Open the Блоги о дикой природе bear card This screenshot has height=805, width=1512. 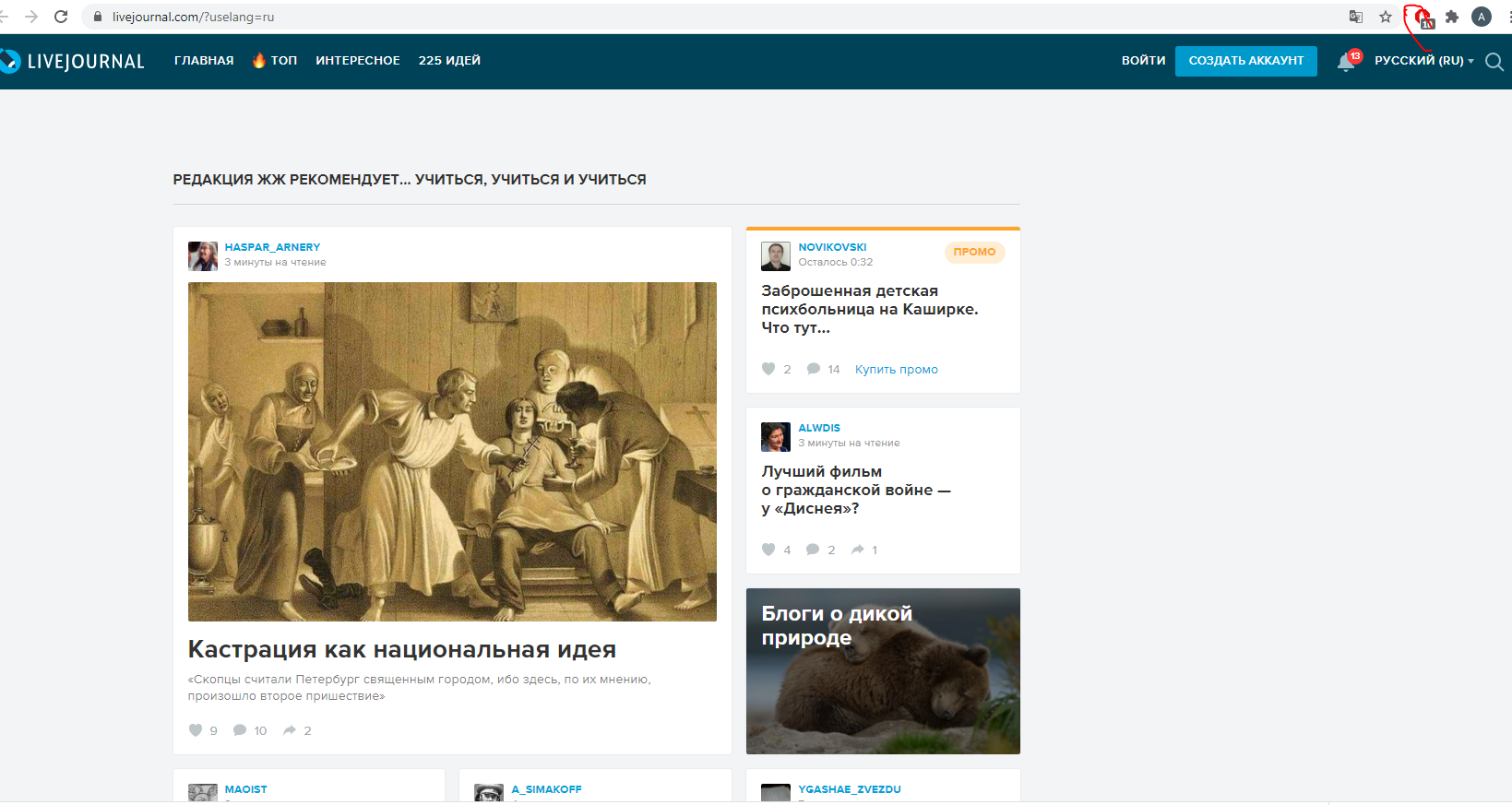pos(883,671)
